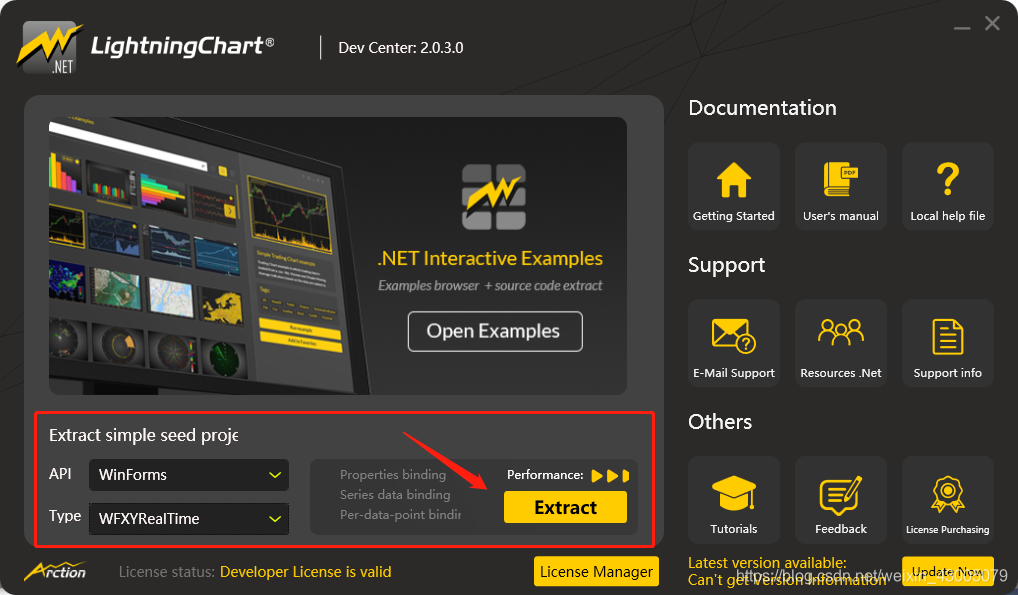Open the Tutorials tile
The height and width of the screenshot is (595, 1018).
[734, 500]
